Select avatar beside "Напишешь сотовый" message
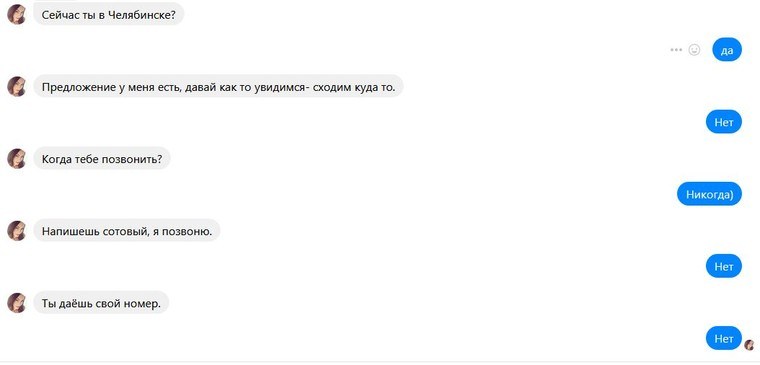This screenshot has width=760, height=365. click(16, 231)
